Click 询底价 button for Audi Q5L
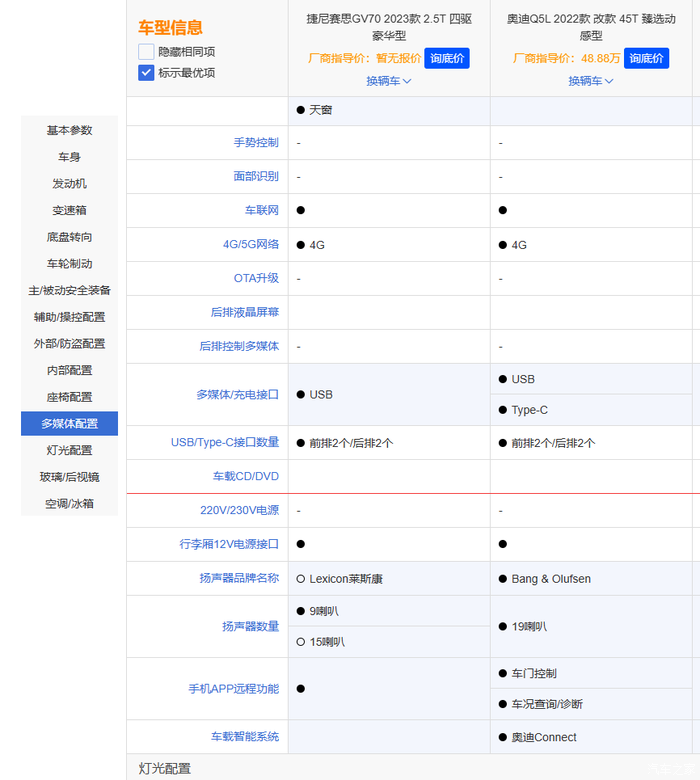 pyautogui.click(x=646, y=58)
